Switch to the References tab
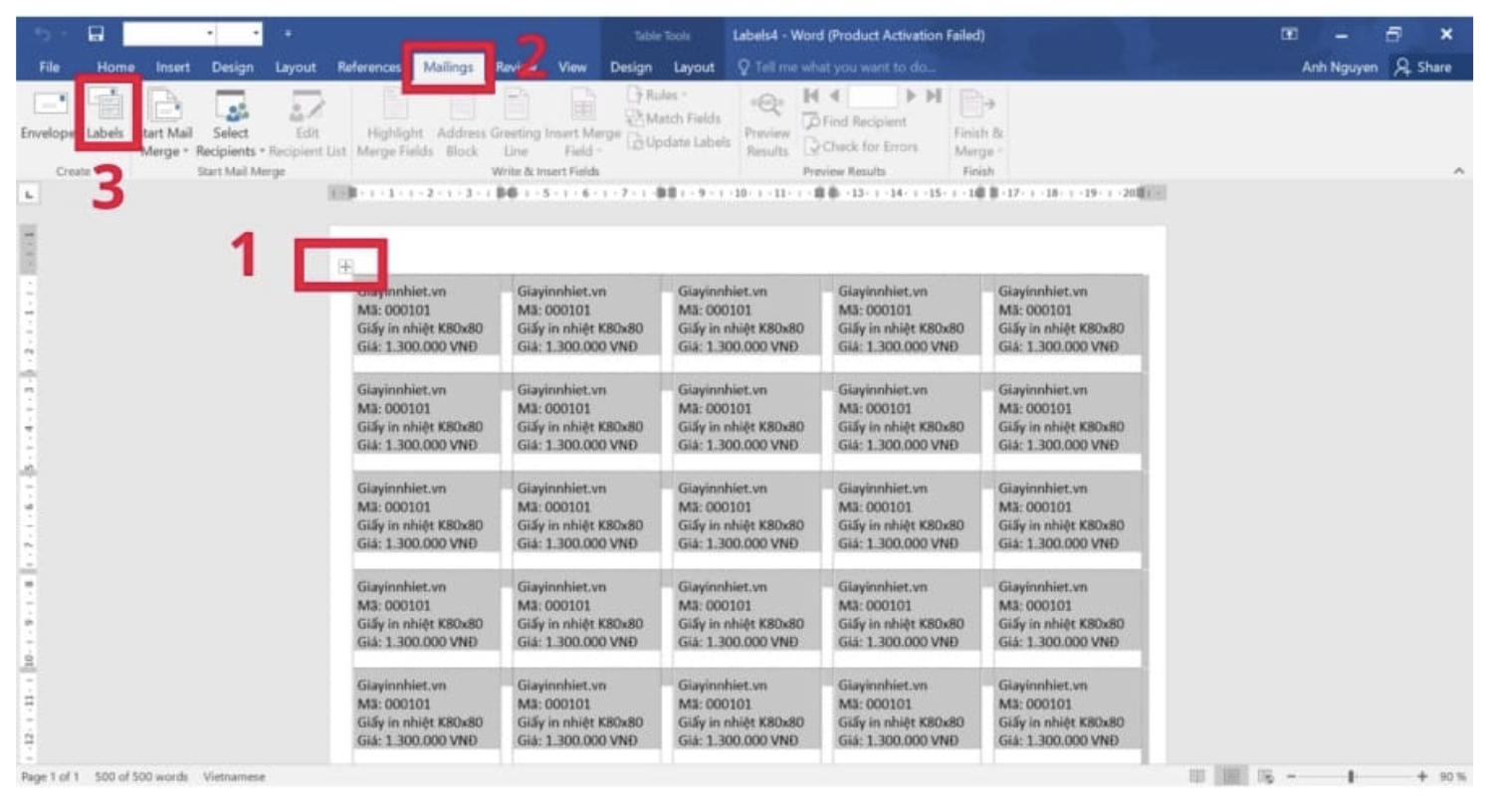1491x812 pixels. [x=368, y=67]
